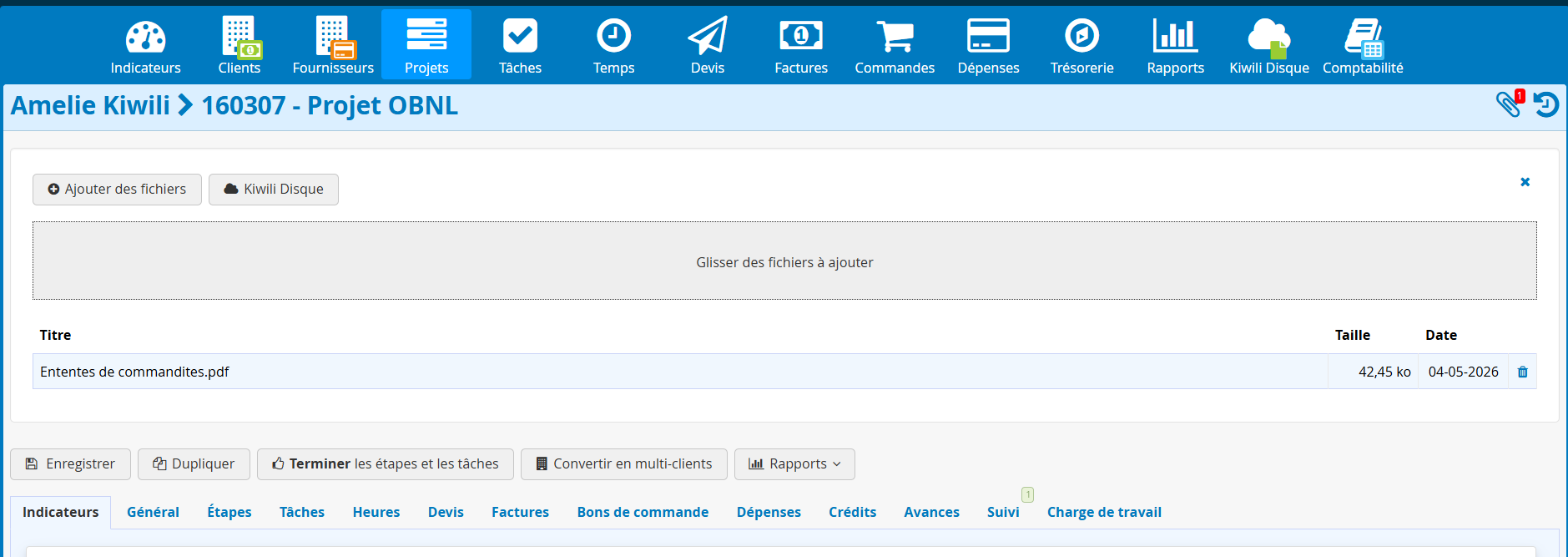Open the history revert icon
1568x557 pixels.
[x=1546, y=104]
